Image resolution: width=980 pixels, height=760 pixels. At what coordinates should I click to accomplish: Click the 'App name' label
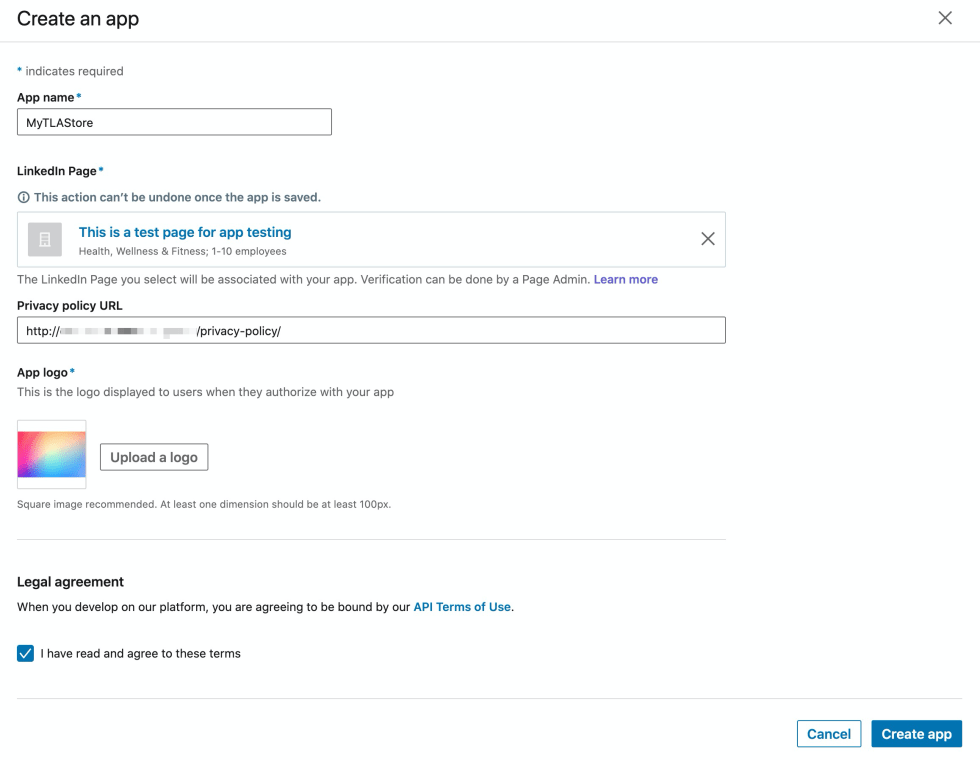point(46,98)
